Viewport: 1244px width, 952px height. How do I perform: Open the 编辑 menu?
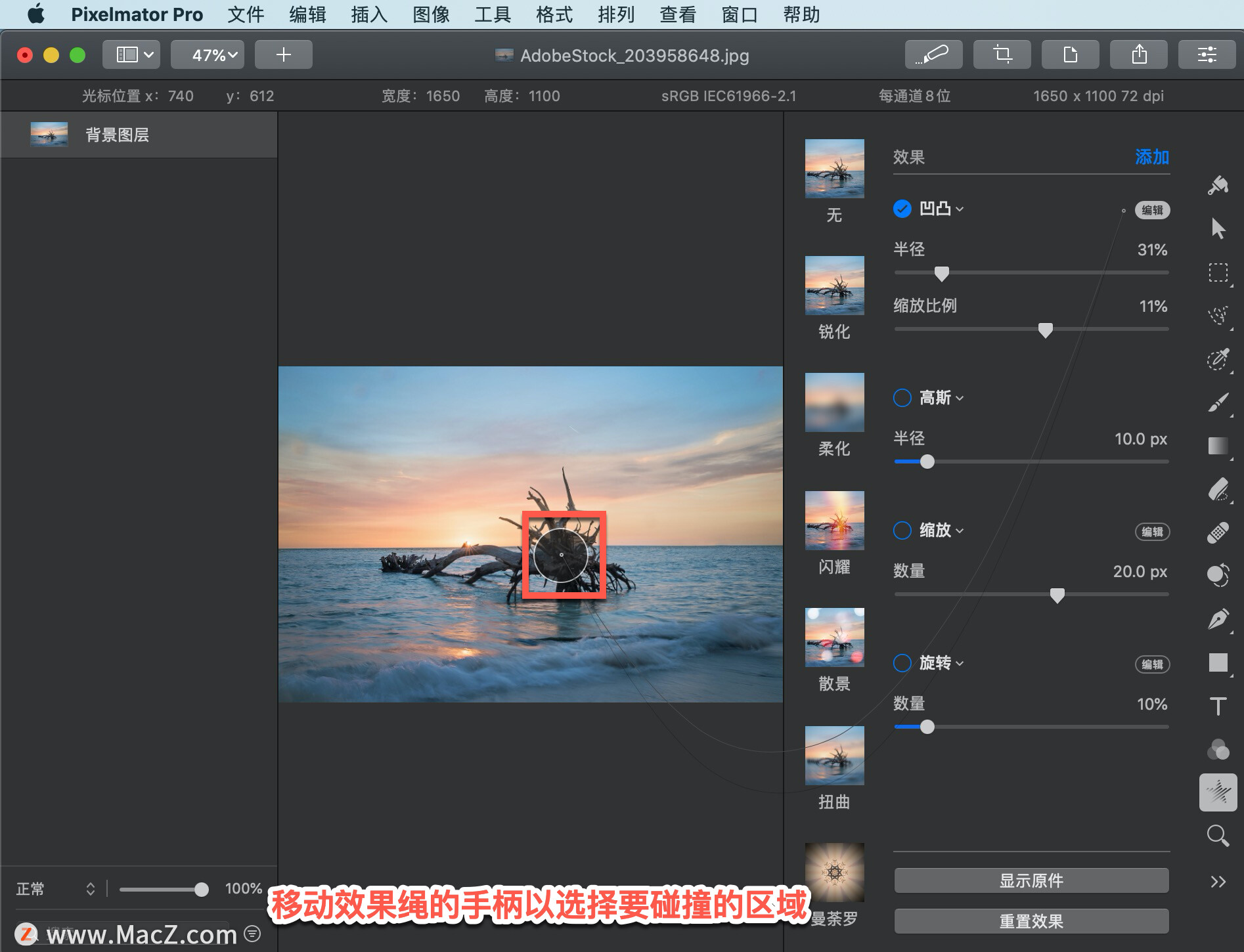[x=307, y=14]
